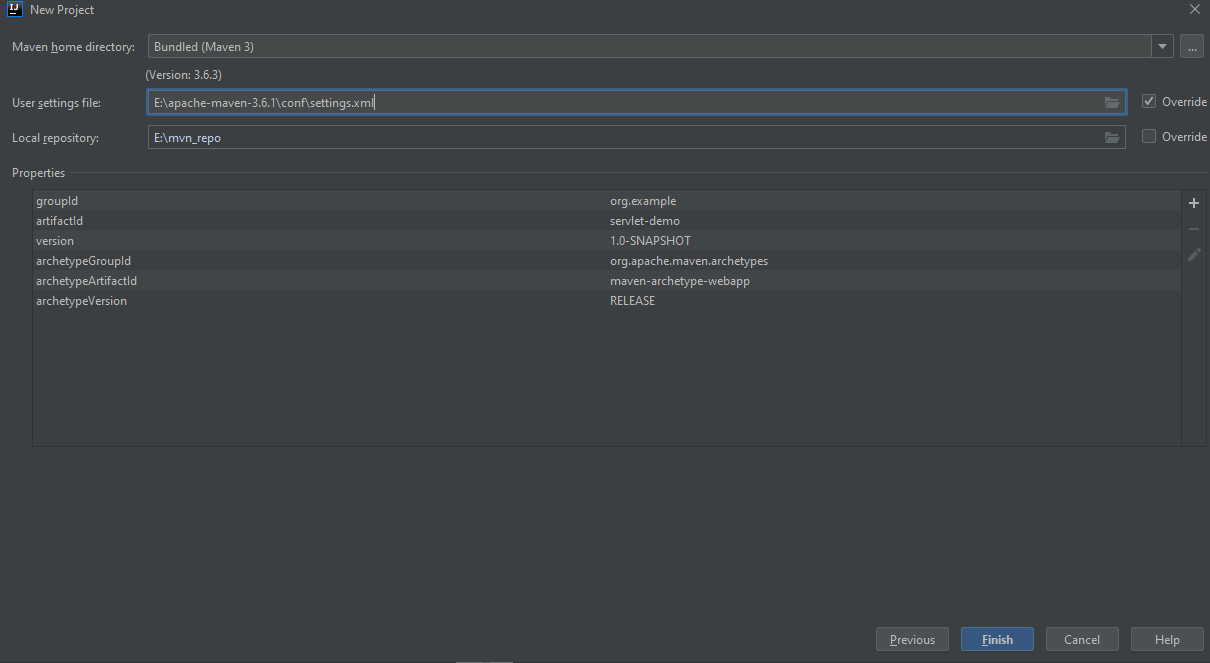The image size is (1210, 663).
Task: Select the groupId property row
Action: point(607,201)
